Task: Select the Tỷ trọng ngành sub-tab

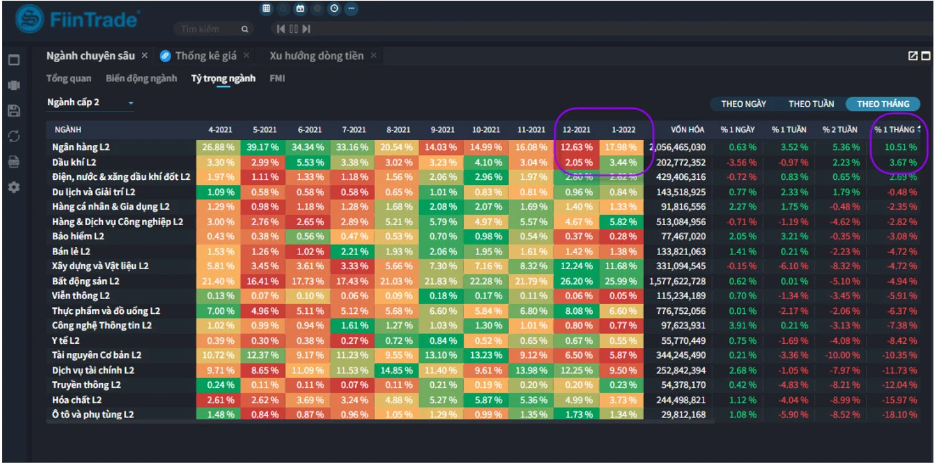Action: pyautogui.click(x=223, y=78)
